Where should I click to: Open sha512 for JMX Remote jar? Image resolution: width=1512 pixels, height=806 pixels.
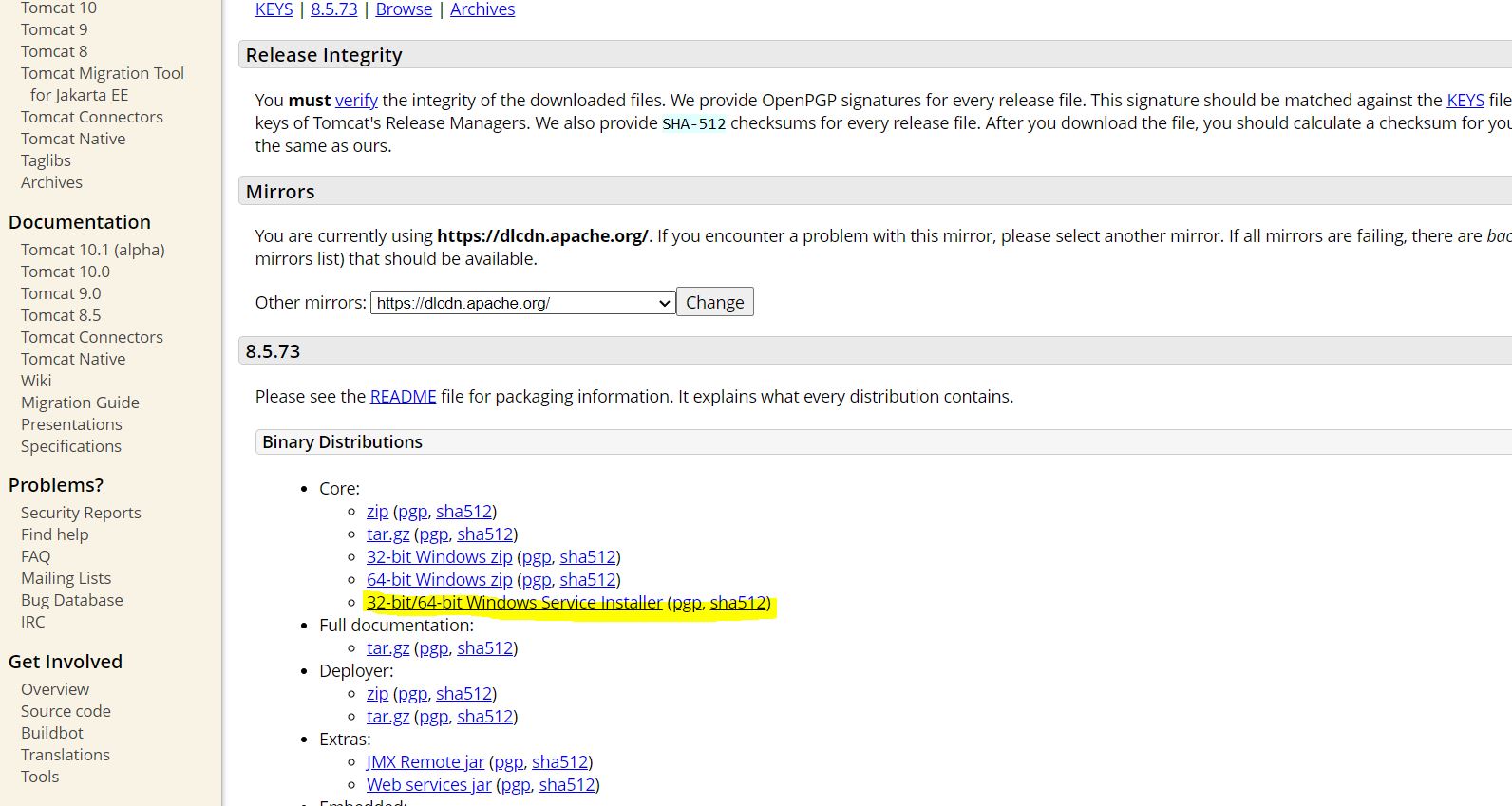coord(559,761)
